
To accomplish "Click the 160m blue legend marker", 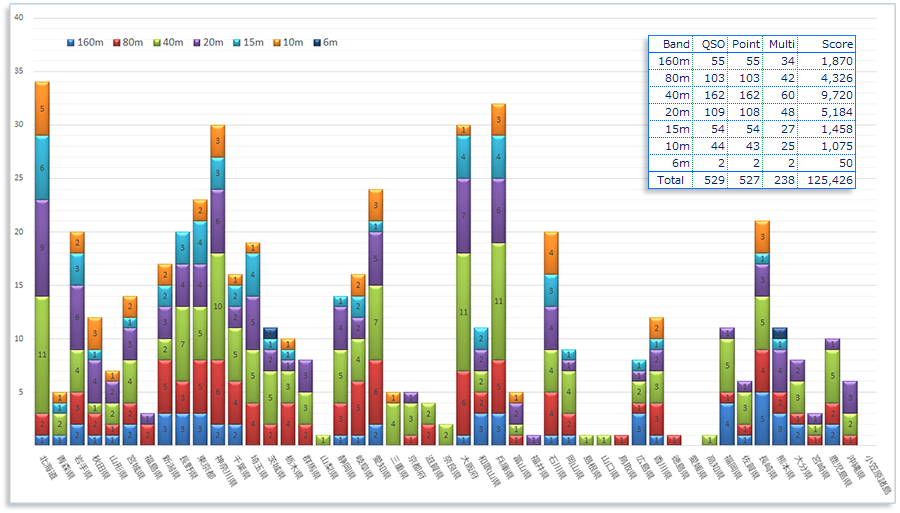I will [70, 43].
